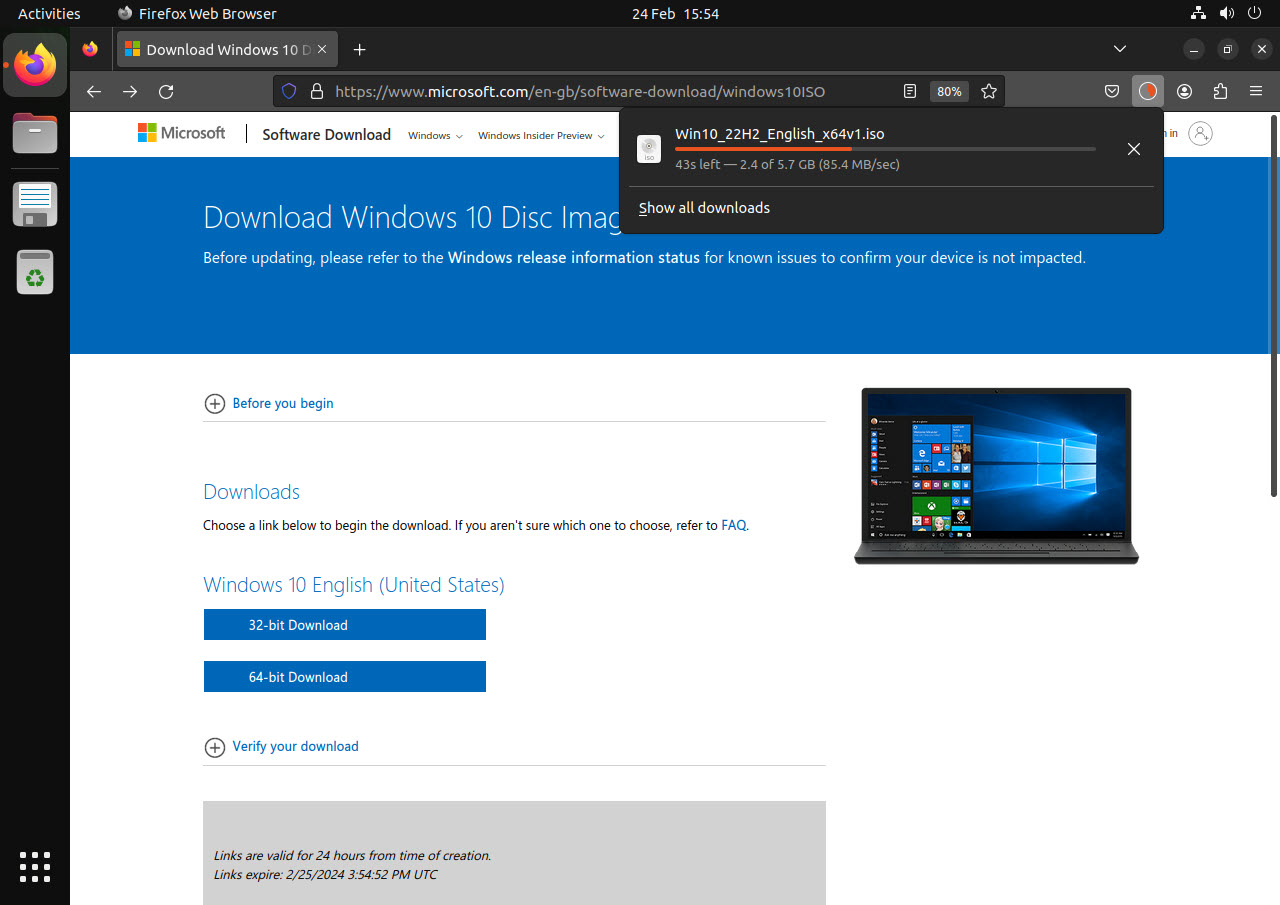Image resolution: width=1280 pixels, height=905 pixels.
Task: Toggle reader view for this page
Action: (909, 91)
